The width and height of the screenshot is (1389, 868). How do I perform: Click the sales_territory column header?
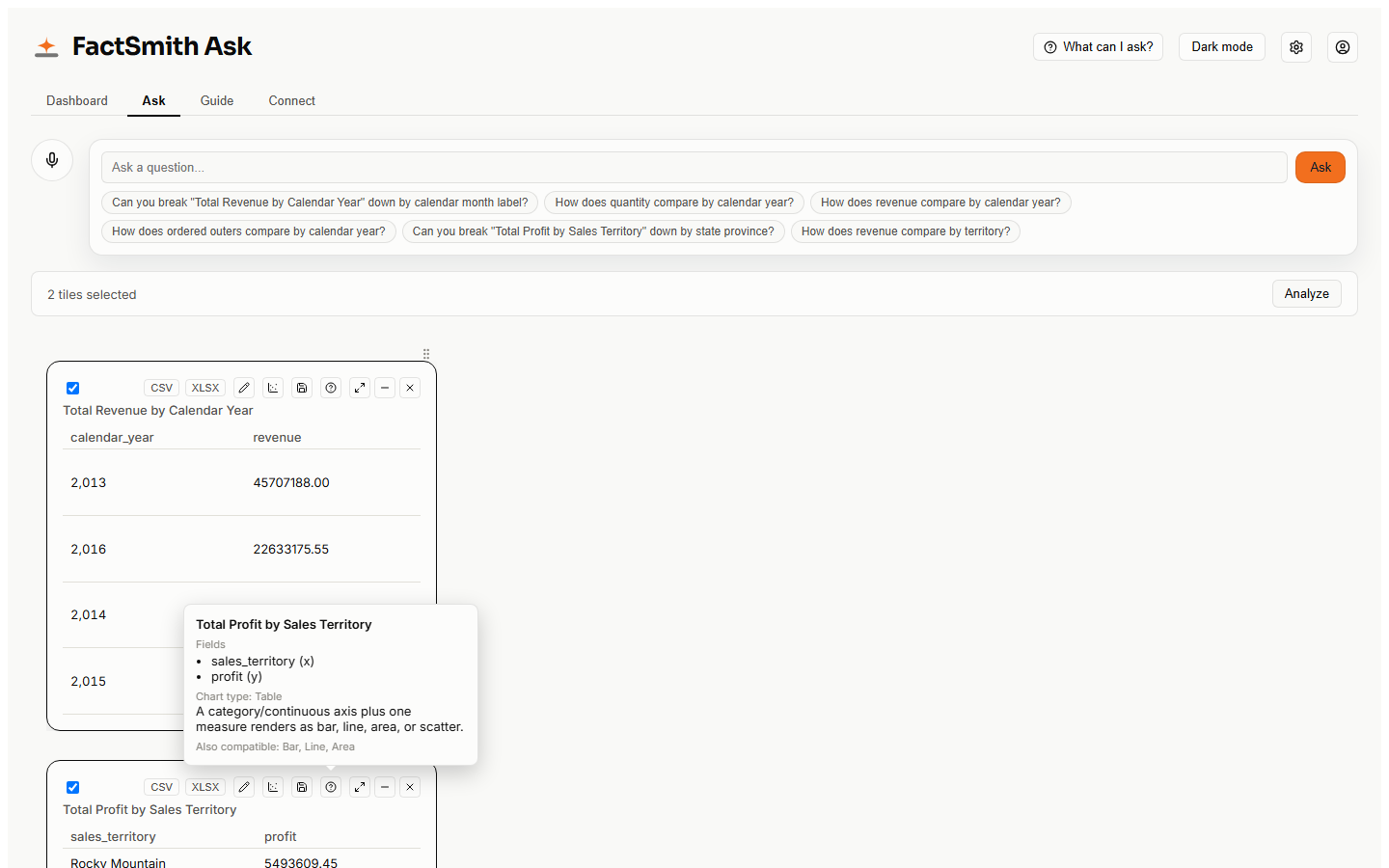pos(113,836)
